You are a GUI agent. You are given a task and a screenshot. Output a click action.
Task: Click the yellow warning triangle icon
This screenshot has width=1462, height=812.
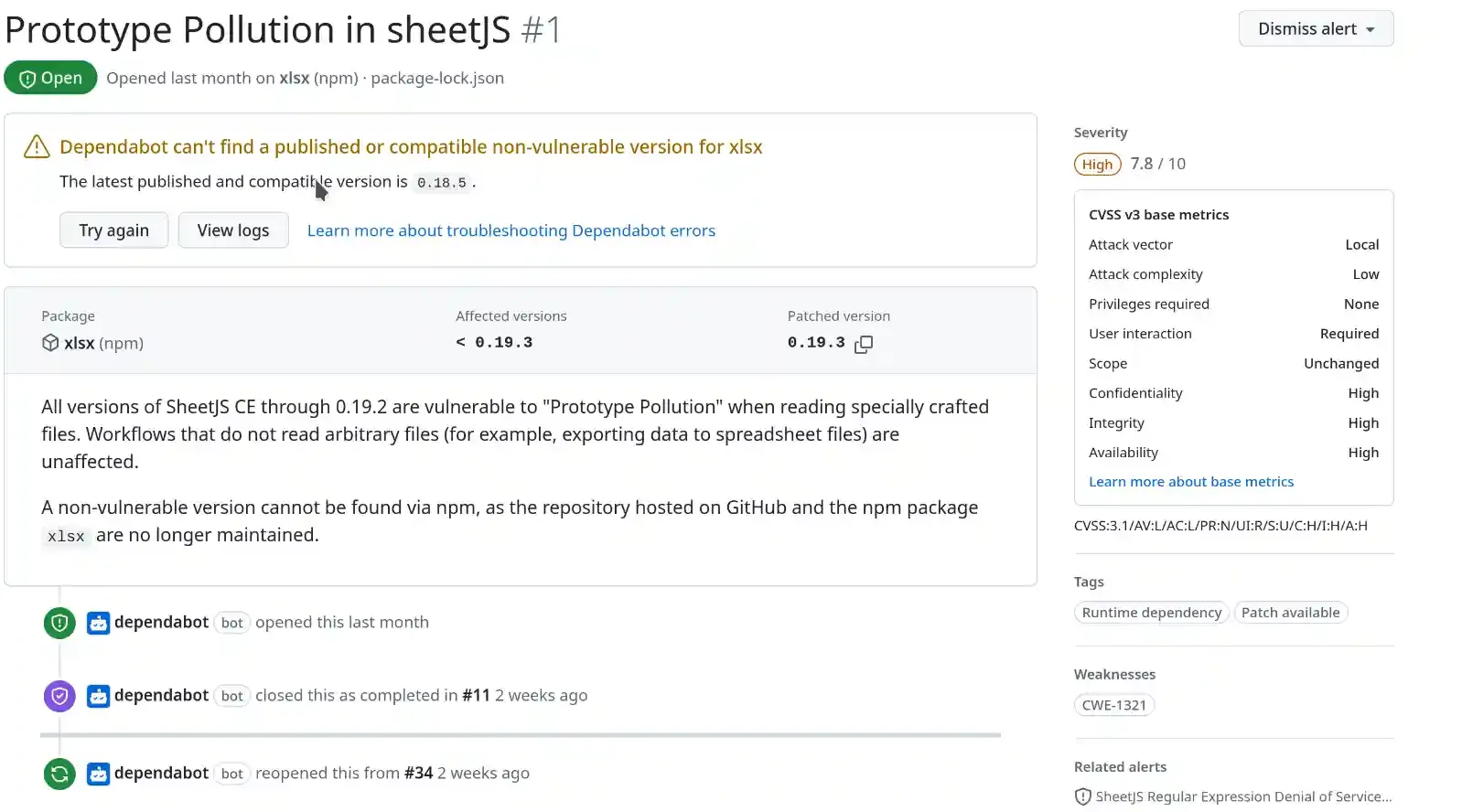click(x=37, y=146)
